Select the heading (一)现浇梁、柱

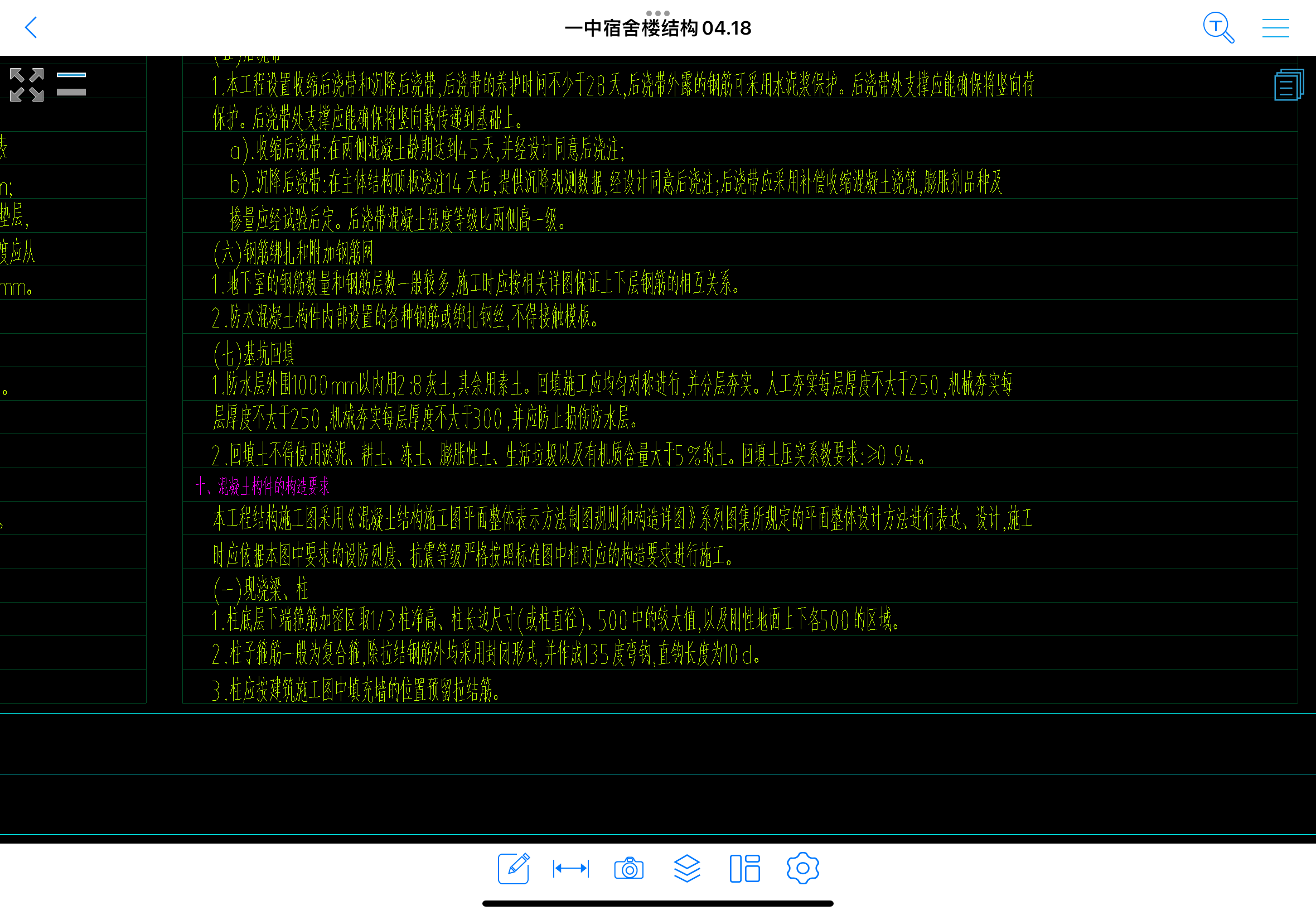[260, 589]
